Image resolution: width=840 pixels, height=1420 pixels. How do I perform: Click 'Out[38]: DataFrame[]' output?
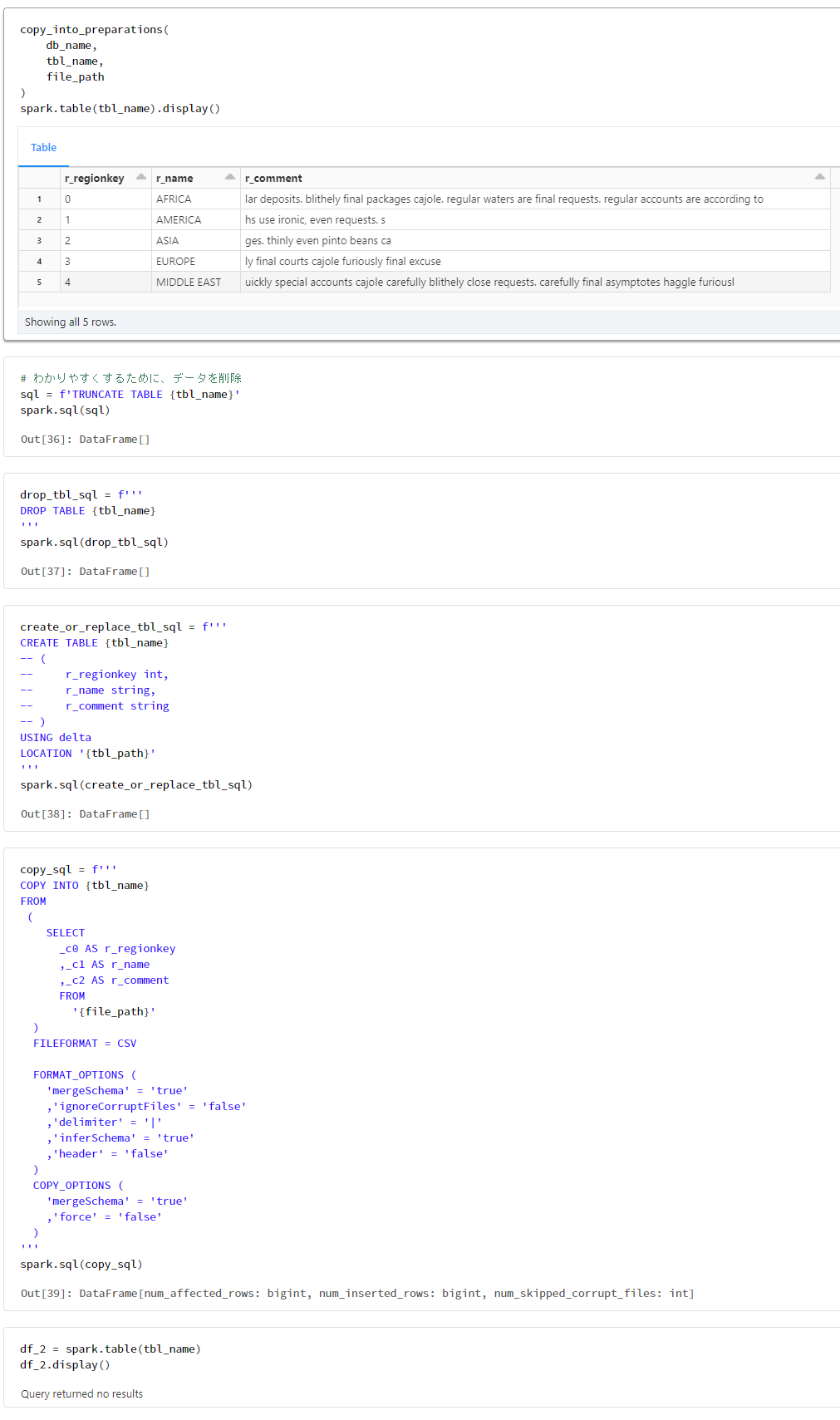(86, 814)
